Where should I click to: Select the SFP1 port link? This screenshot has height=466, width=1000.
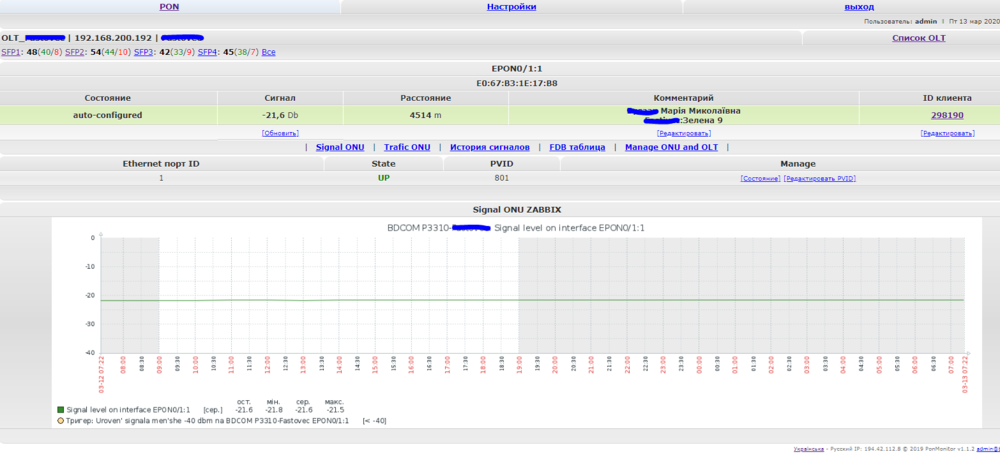(11, 51)
